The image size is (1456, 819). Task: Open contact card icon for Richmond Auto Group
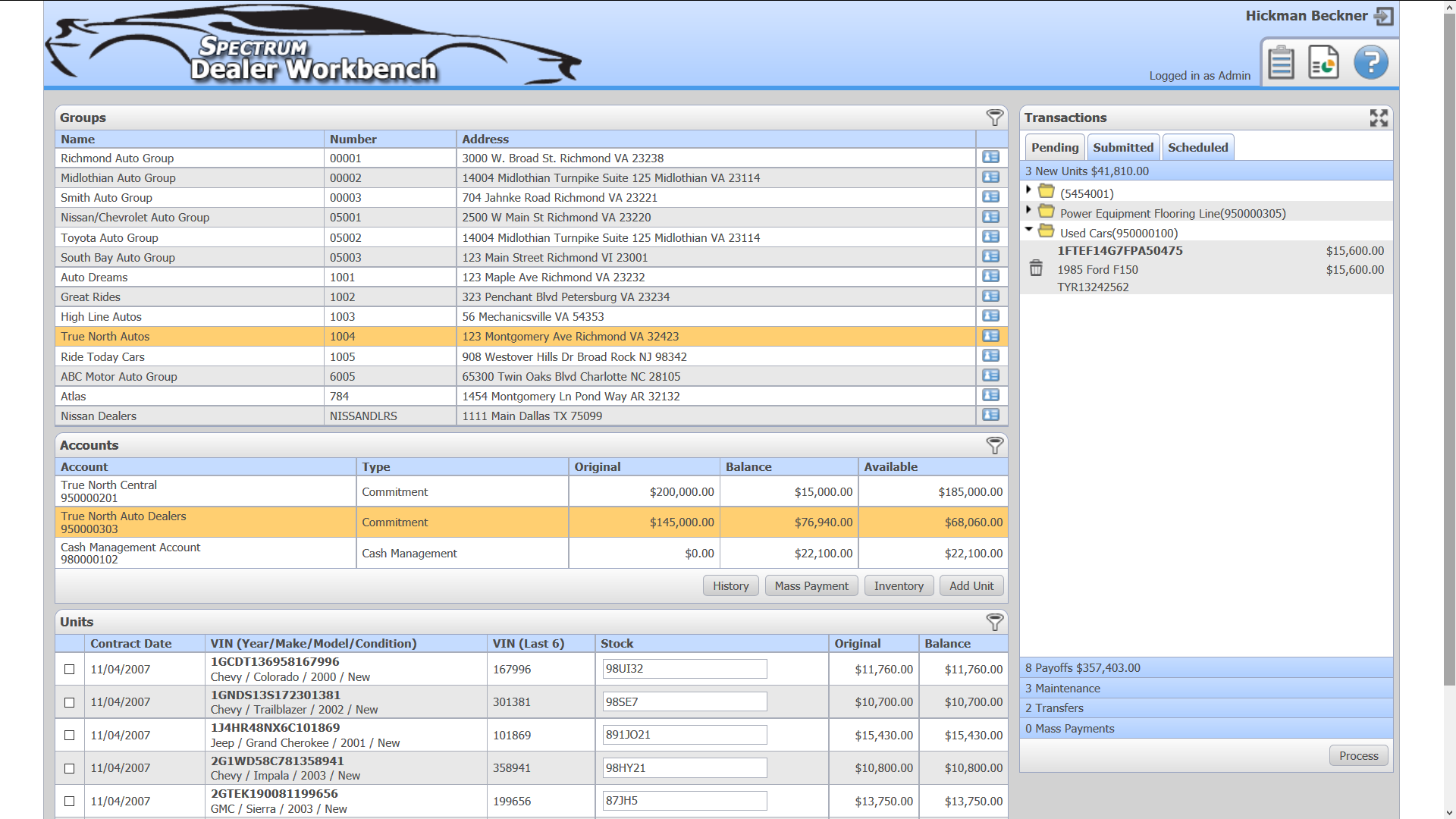[990, 158]
